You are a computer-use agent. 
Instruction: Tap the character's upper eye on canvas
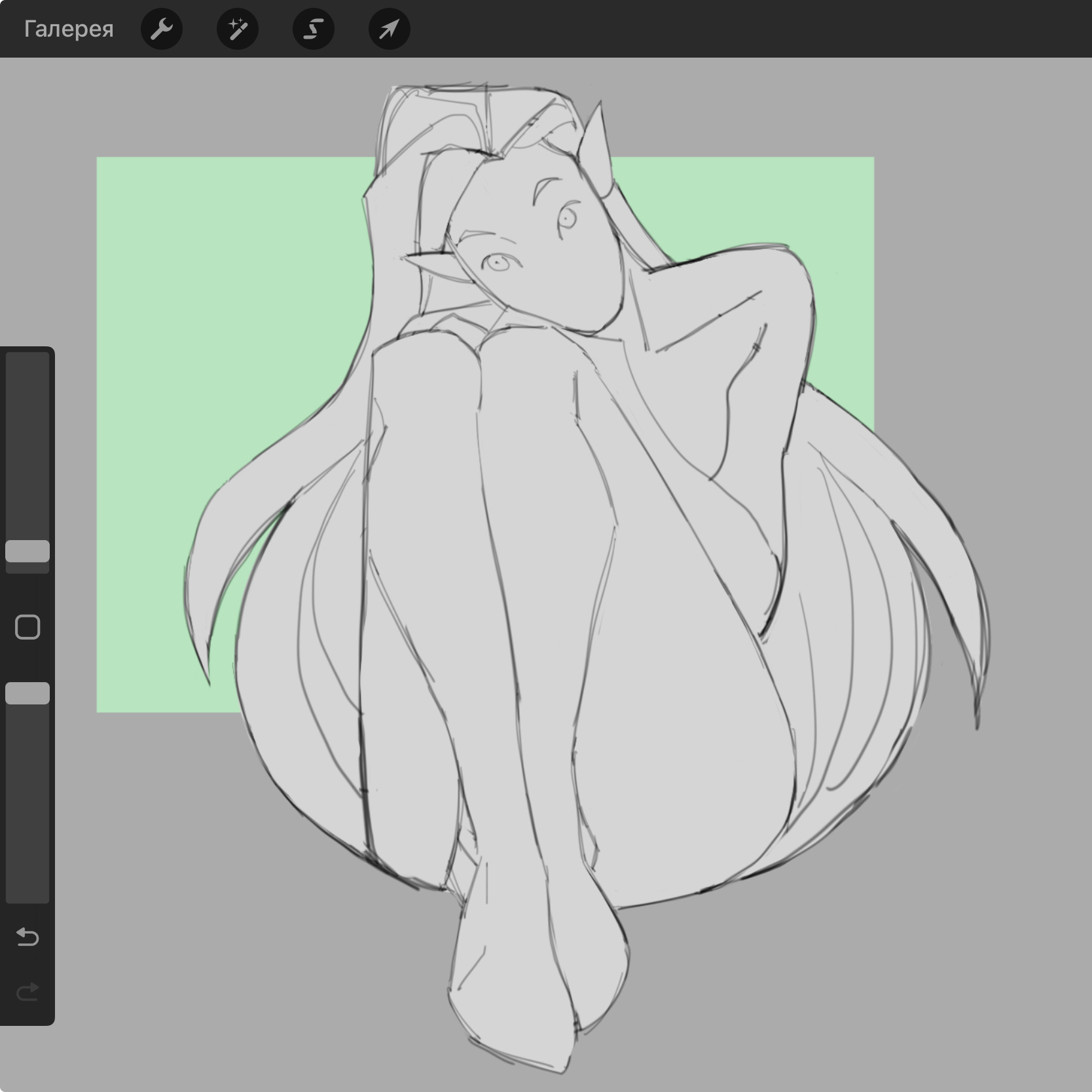coord(568,218)
